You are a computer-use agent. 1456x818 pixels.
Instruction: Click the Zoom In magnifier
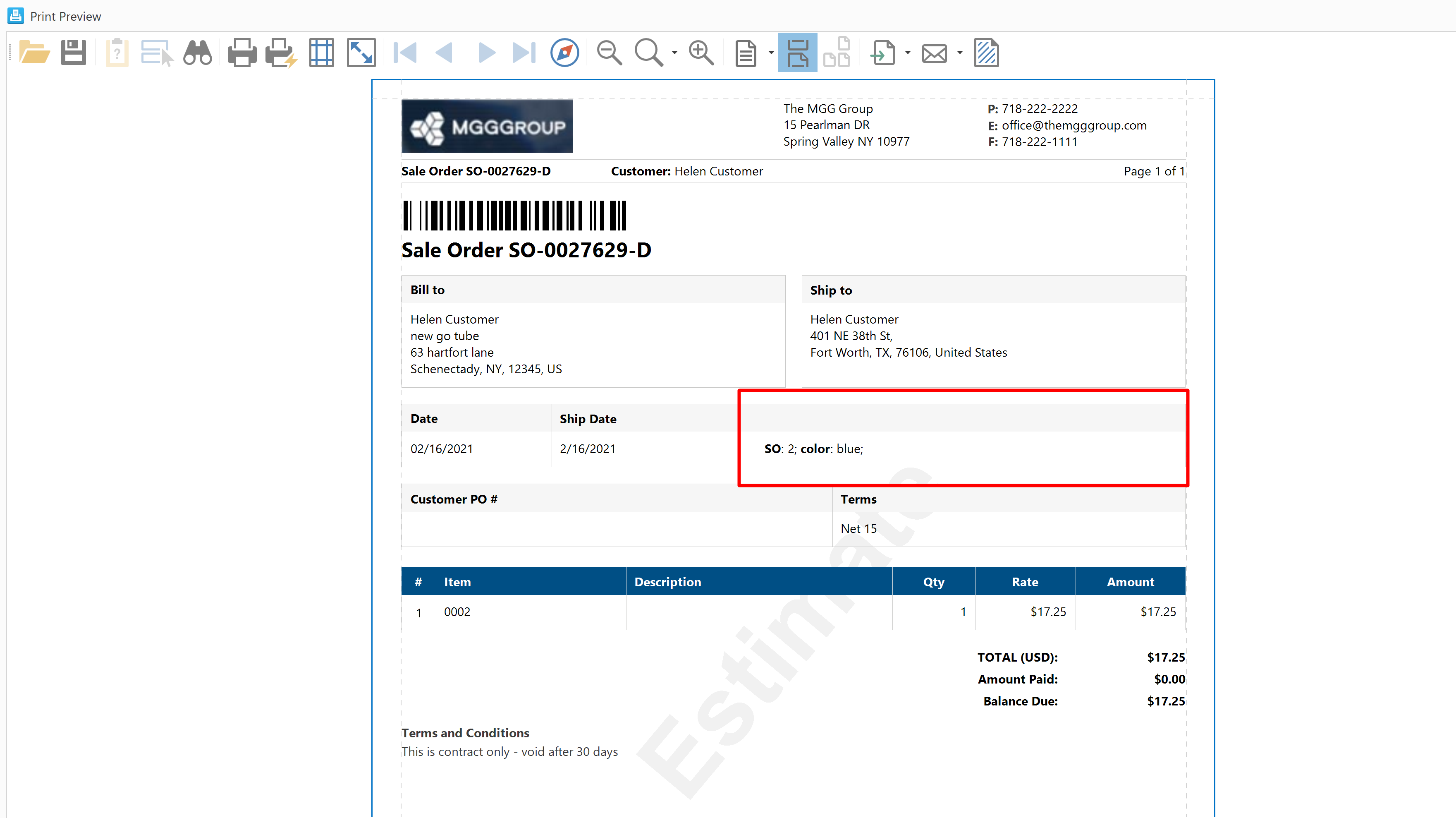click(x=701, y=53)
